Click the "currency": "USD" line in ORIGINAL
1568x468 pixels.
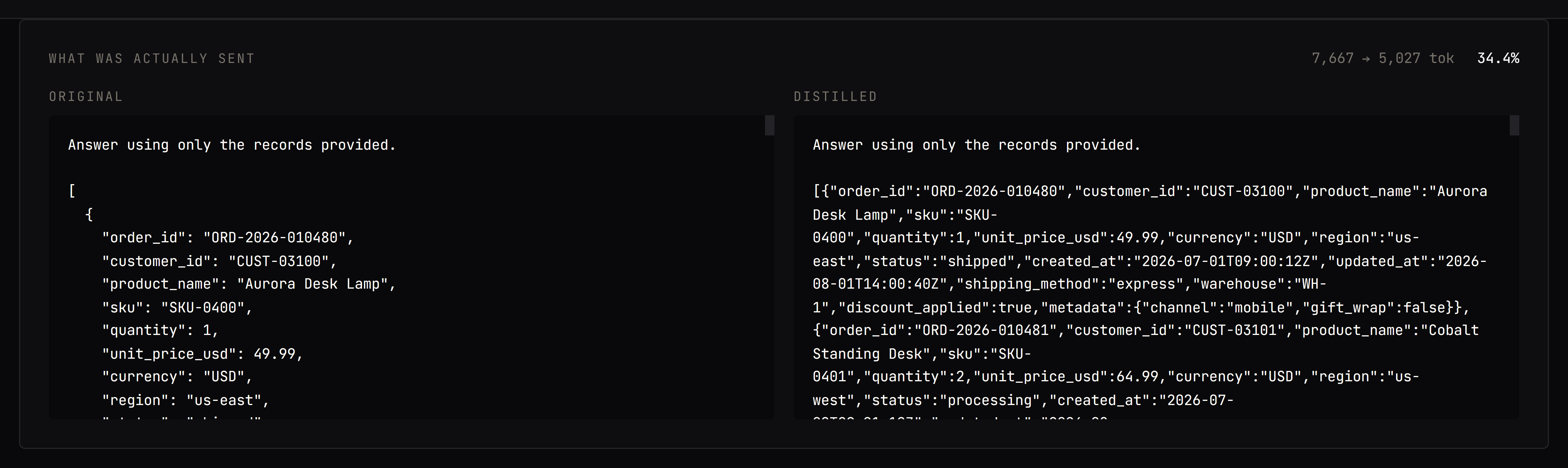177,377
